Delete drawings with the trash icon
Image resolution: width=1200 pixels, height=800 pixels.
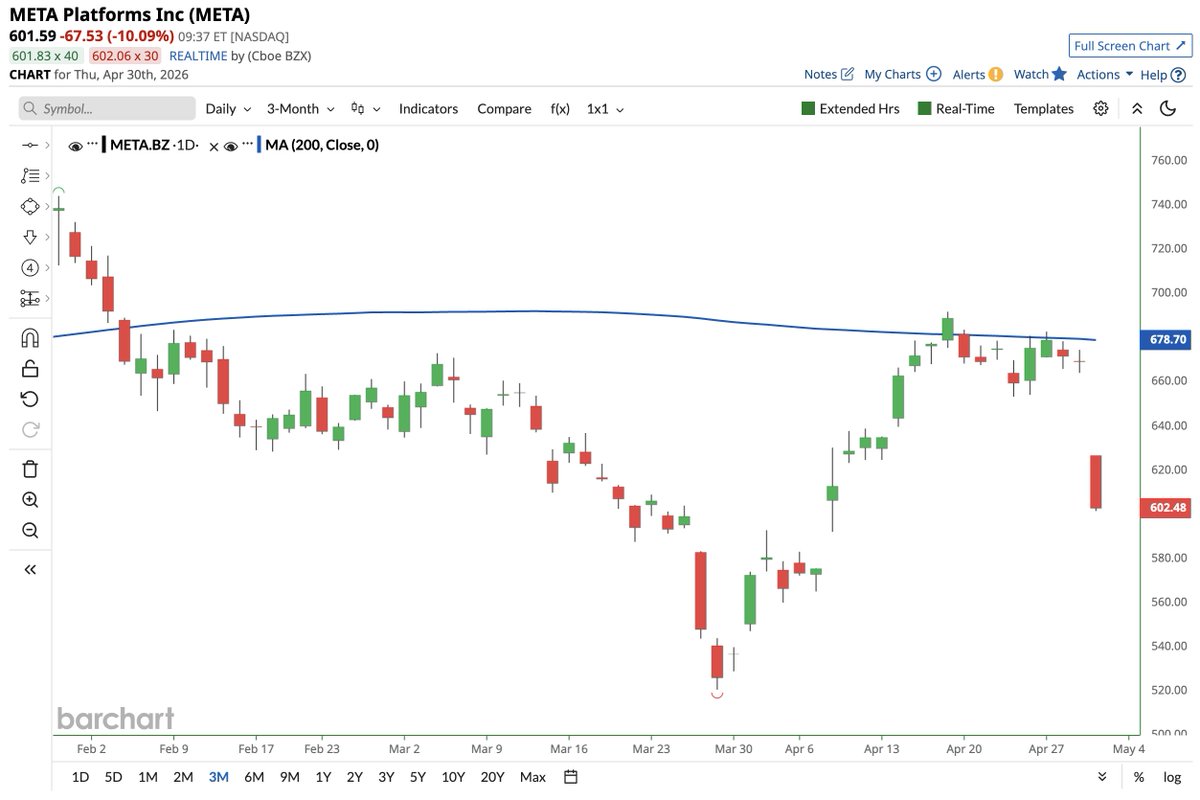tap(30, 469)
